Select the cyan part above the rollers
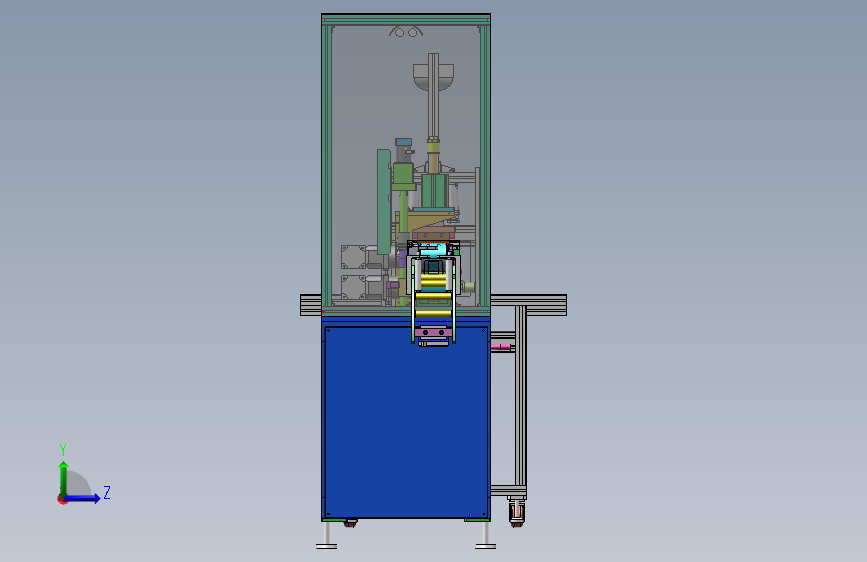867x562 pixels. click(433, 251)
